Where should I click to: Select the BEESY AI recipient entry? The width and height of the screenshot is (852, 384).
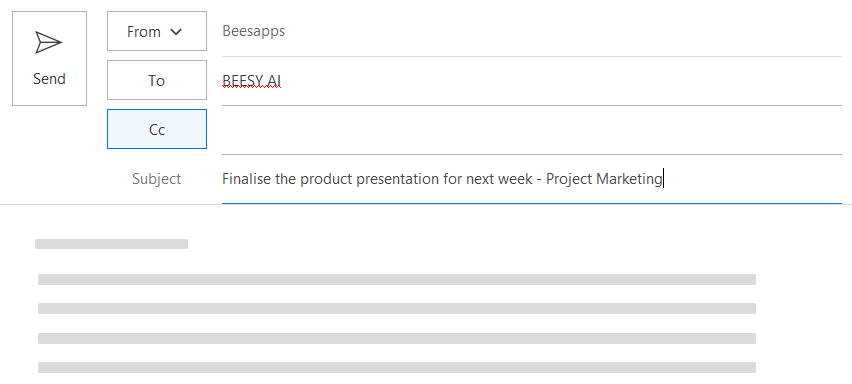pyautogui.click(x=252, y=81)
